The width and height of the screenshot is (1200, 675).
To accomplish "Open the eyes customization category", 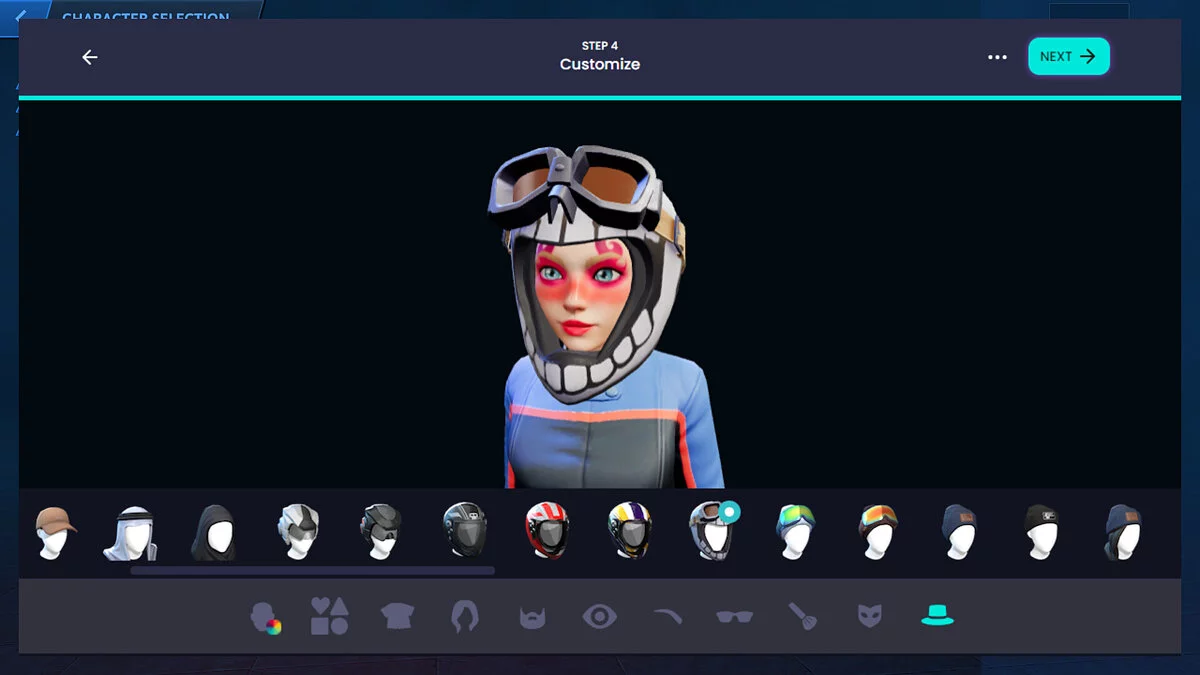I will click(599, 615).
